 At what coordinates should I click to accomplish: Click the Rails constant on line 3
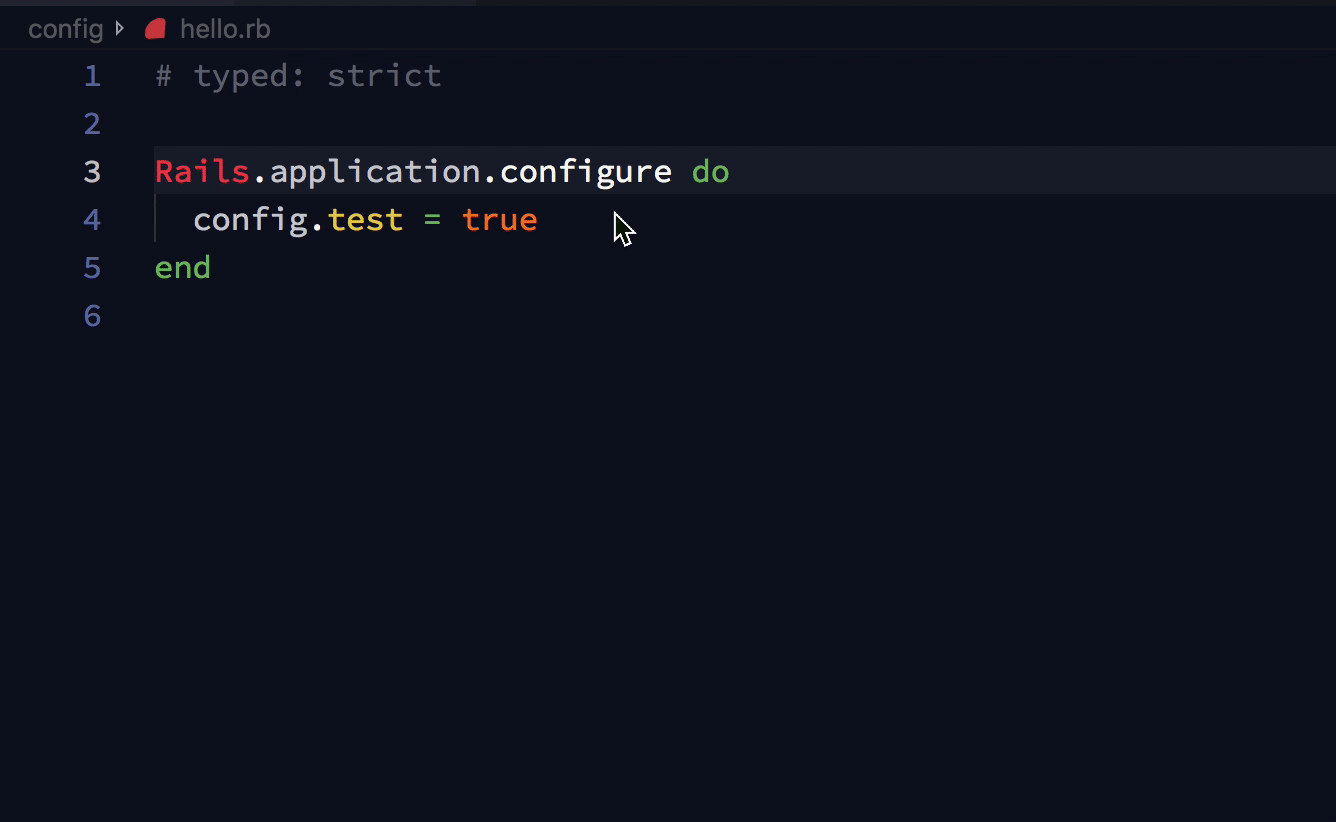202,172
